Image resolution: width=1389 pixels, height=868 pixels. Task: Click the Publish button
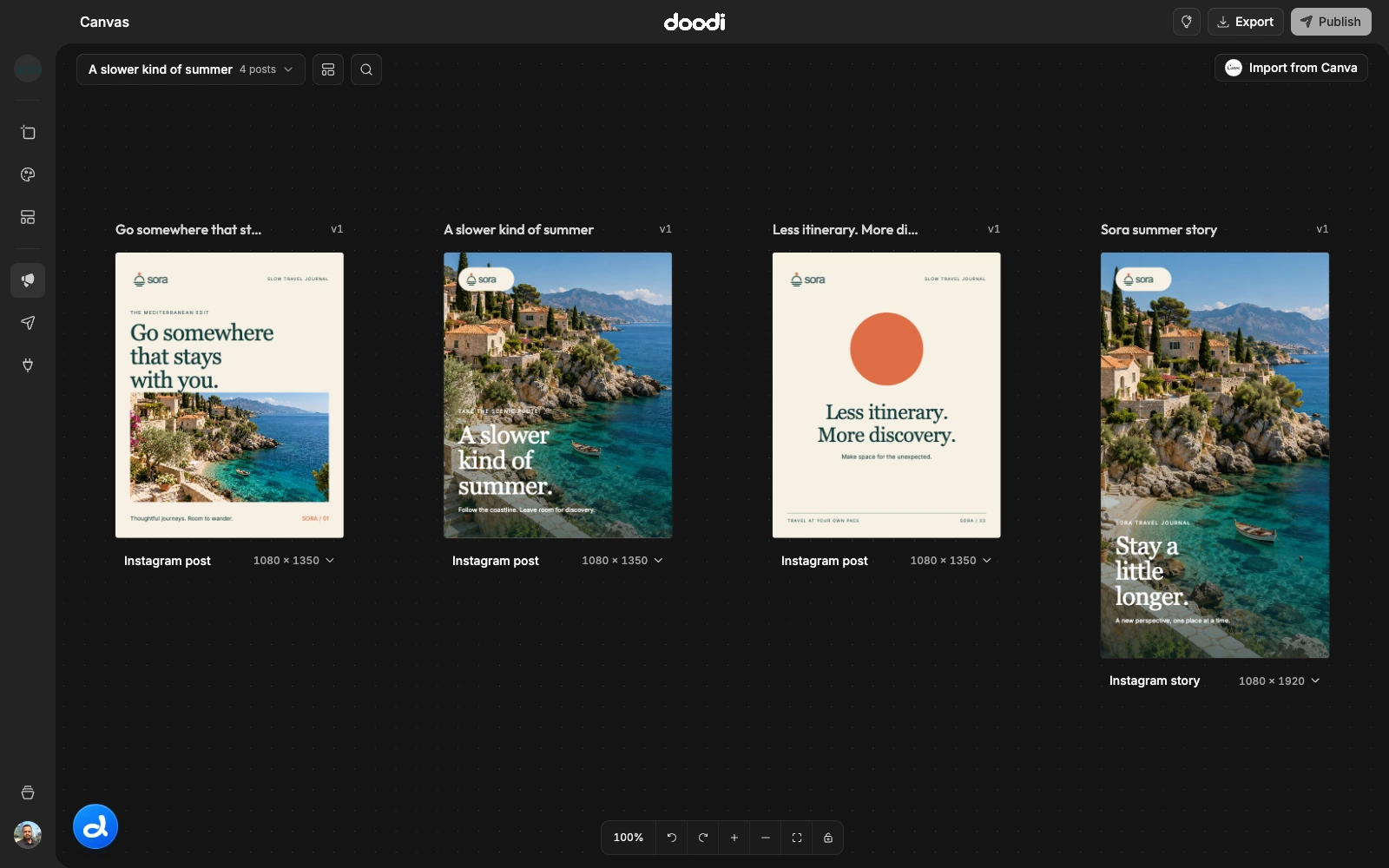[x=1331, y=22]
